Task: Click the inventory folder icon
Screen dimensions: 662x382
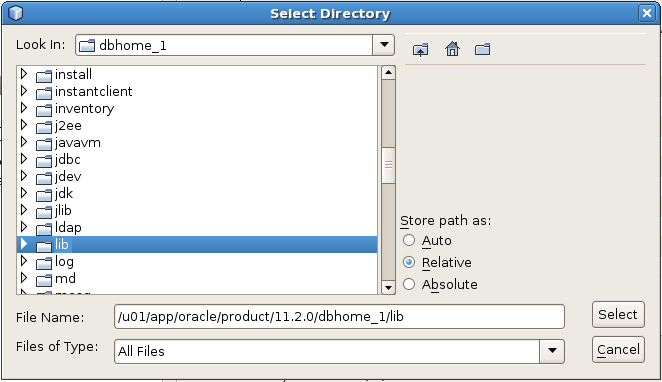Action: point(43,110)
